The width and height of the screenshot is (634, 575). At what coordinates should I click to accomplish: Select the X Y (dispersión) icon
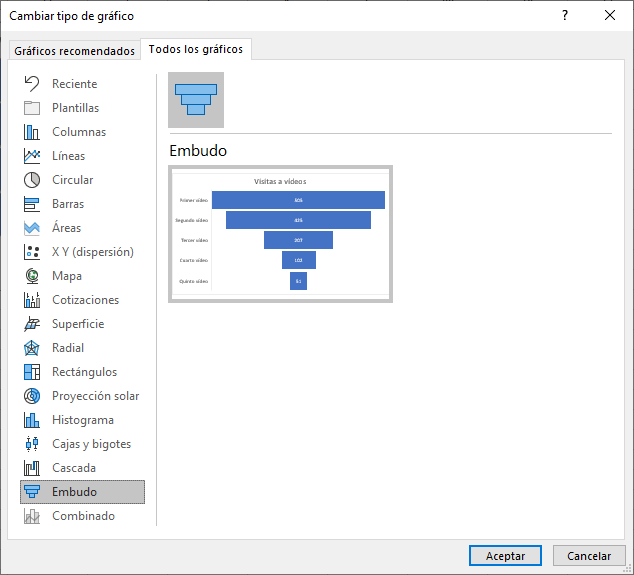pyautogui.click(x=32, y=252)
